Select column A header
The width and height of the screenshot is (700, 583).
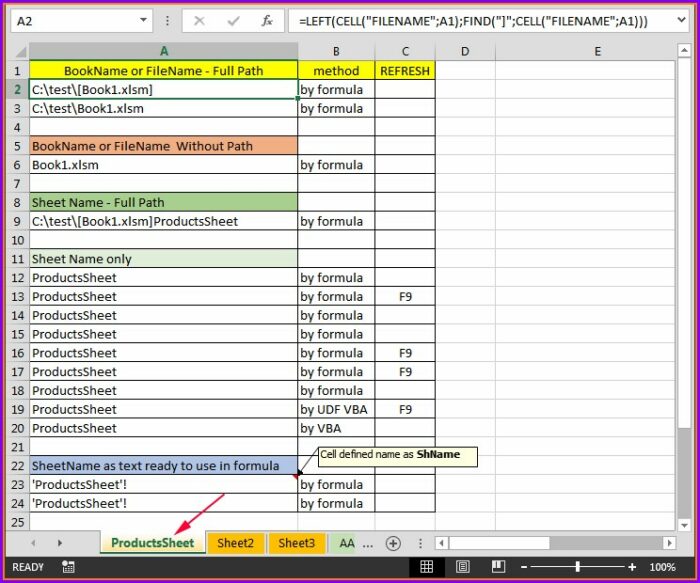(163, 51)
